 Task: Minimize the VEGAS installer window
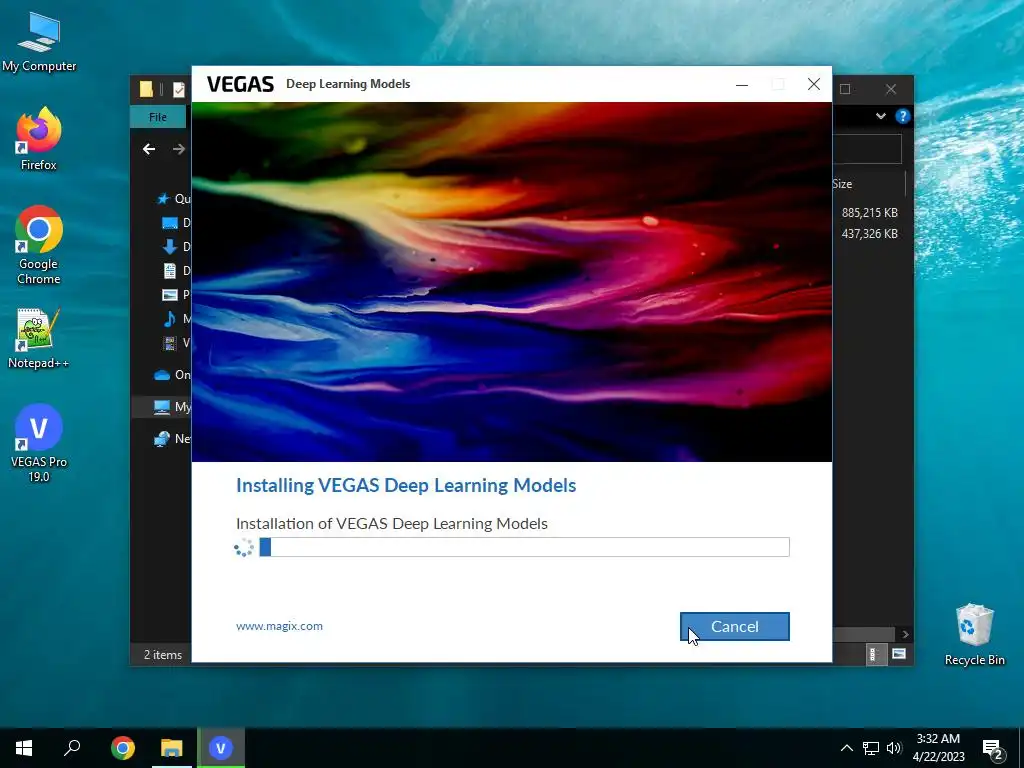(x=742, y=84)
